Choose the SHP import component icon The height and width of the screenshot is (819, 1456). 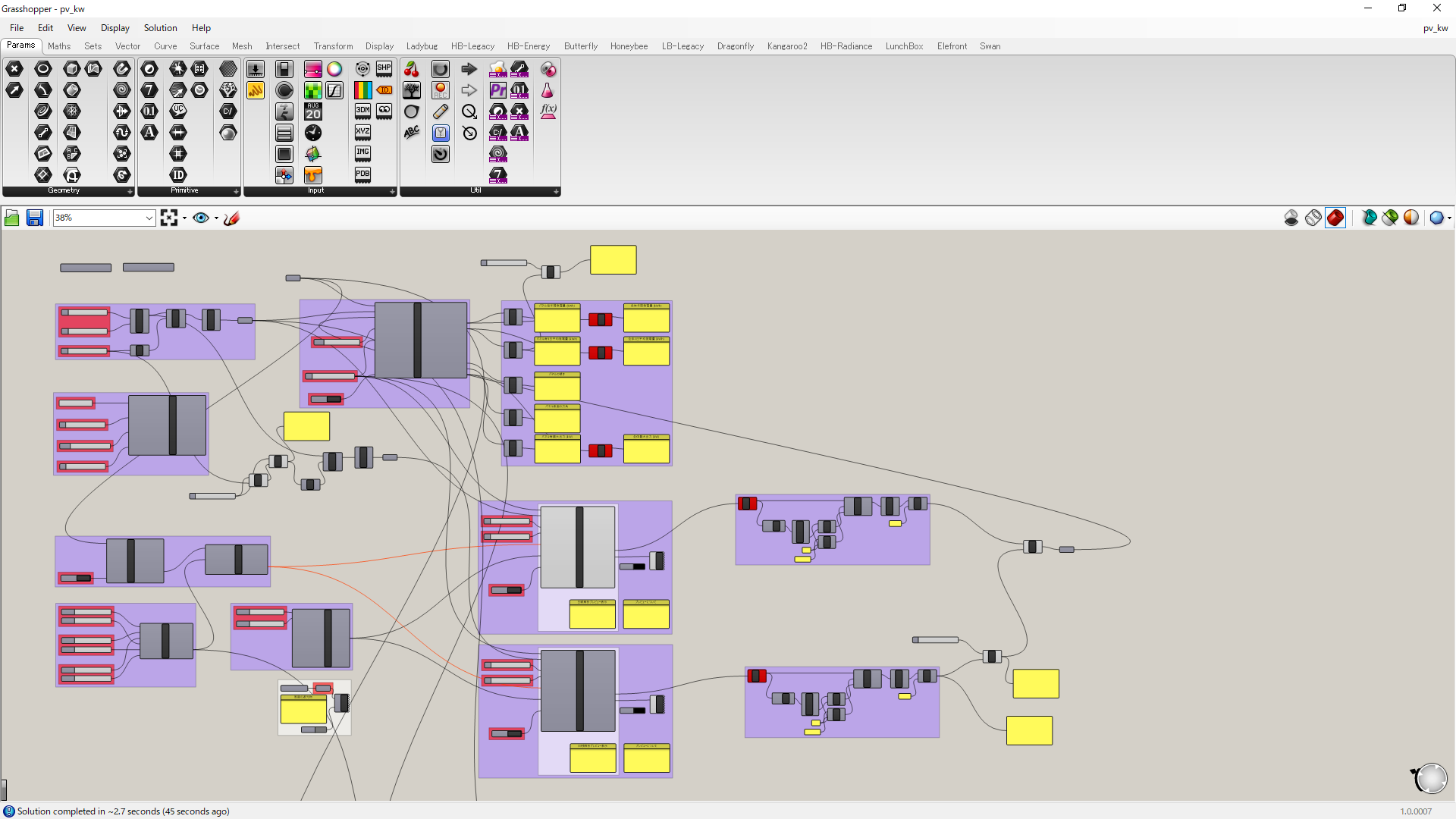click(384, 69)
